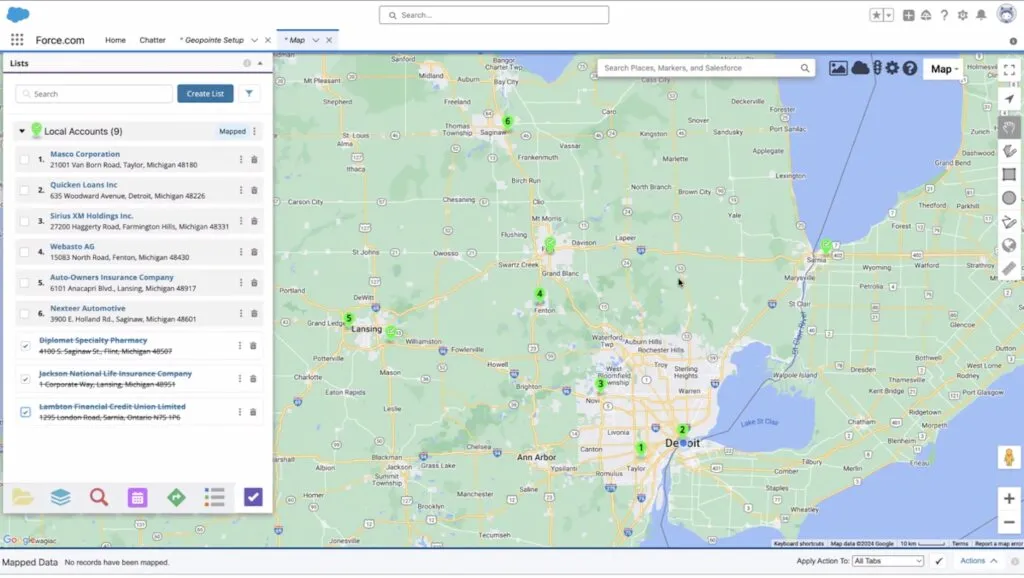Drop the Street View pegman icon
The height and width of the screenshot is (578, 1024).
pos(1009,457)
